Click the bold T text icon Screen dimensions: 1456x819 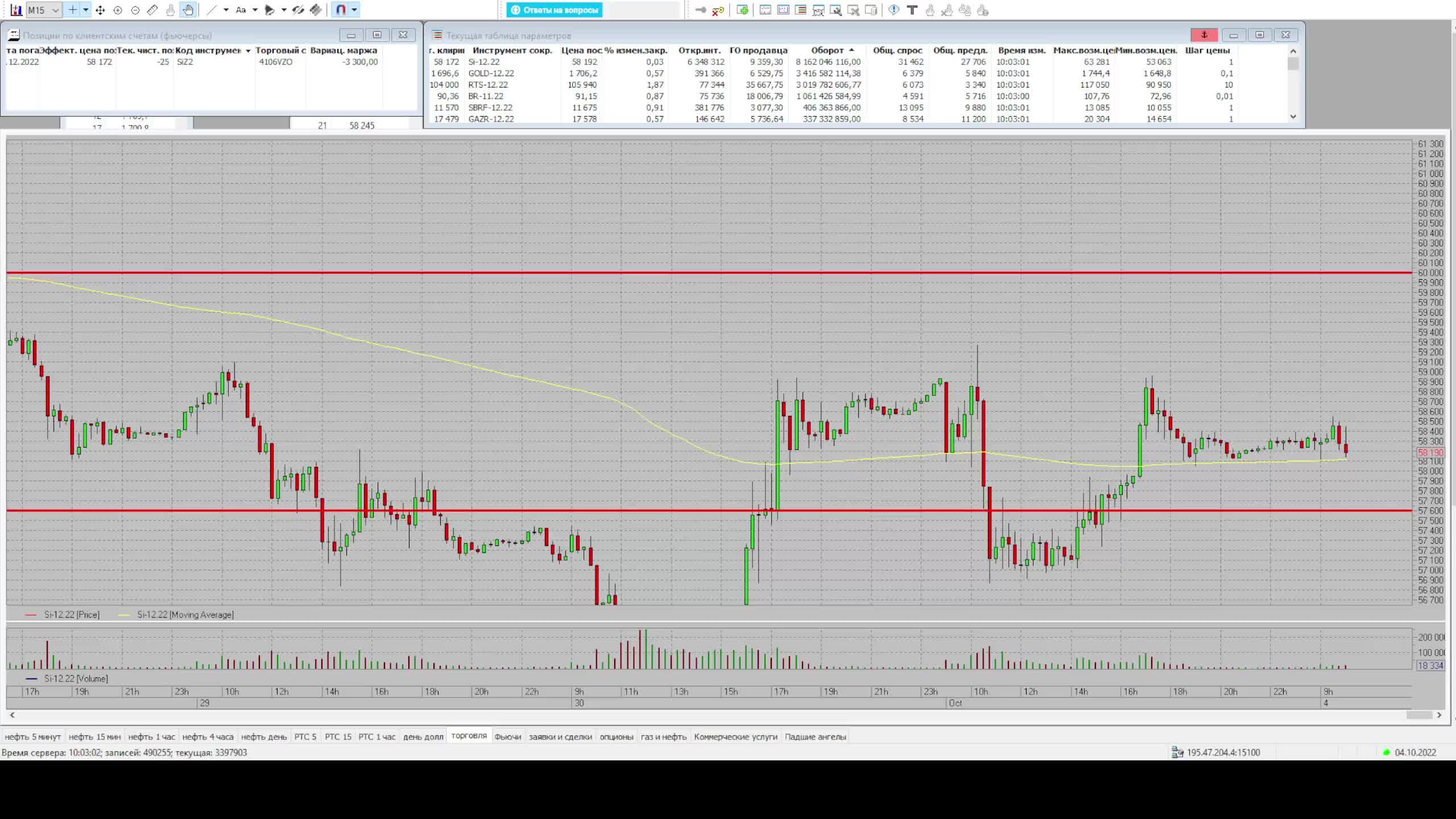[912, 10]
